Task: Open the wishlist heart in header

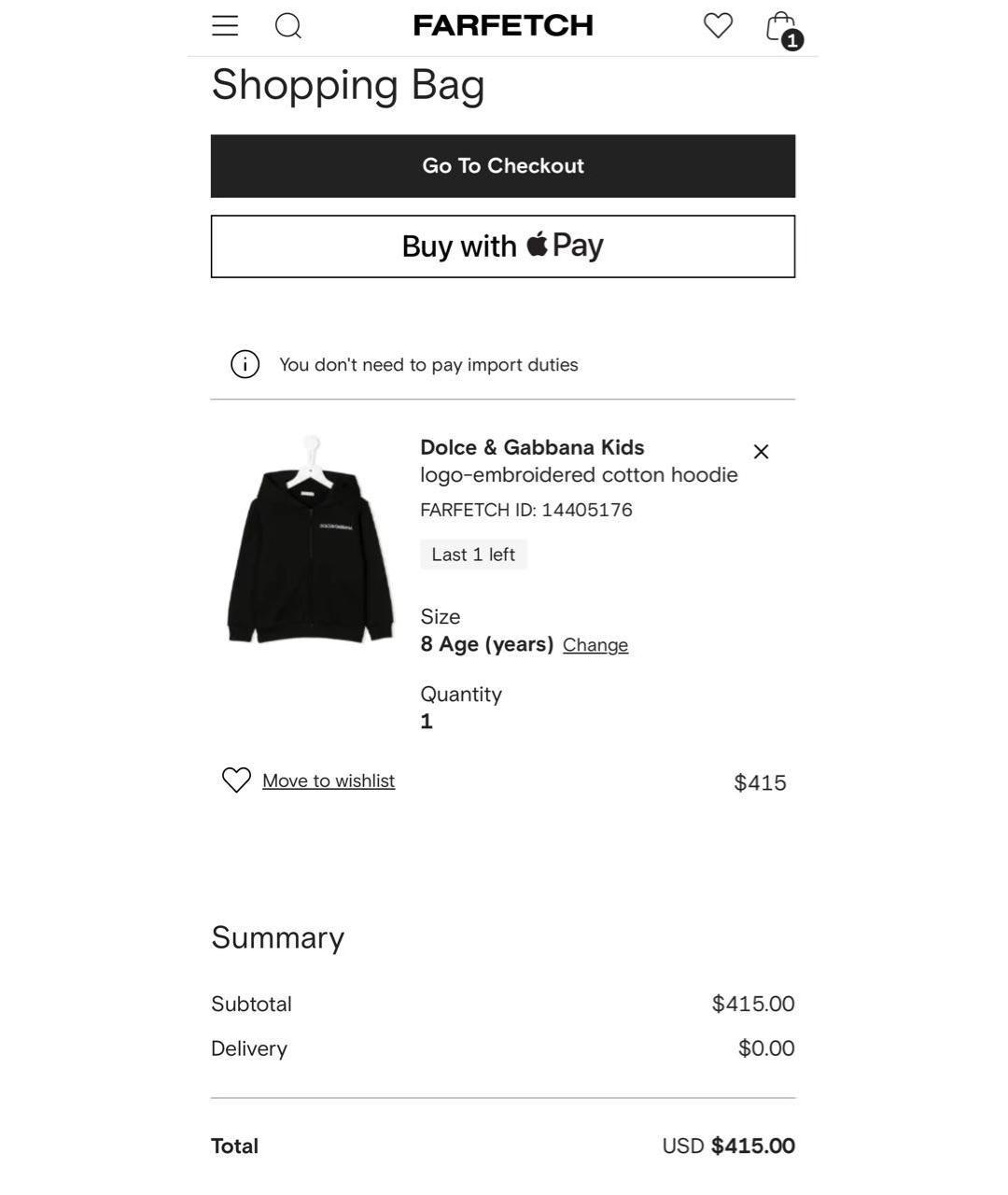Action: 718,25
